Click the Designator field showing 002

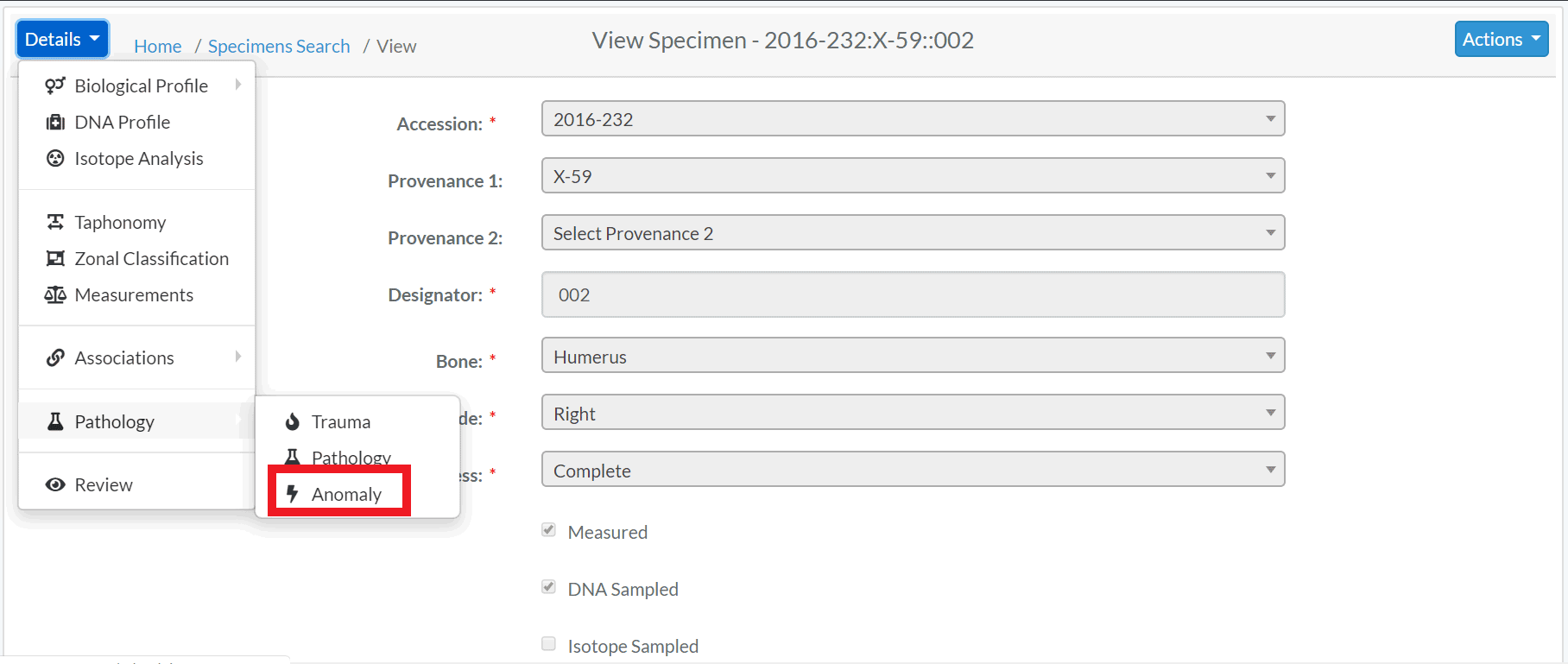(913, 294)
